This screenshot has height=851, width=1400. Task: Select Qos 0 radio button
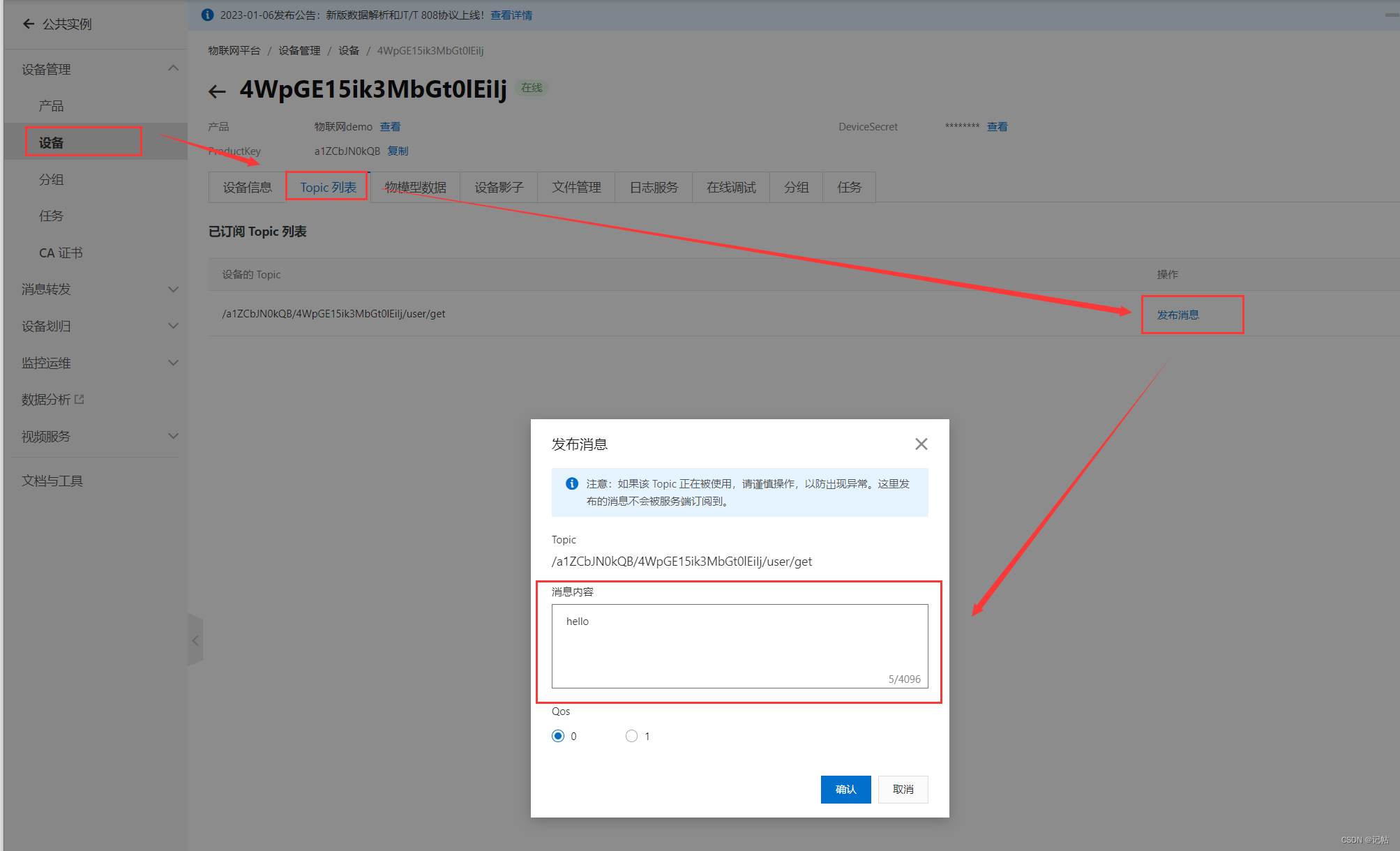pos(558,736)
